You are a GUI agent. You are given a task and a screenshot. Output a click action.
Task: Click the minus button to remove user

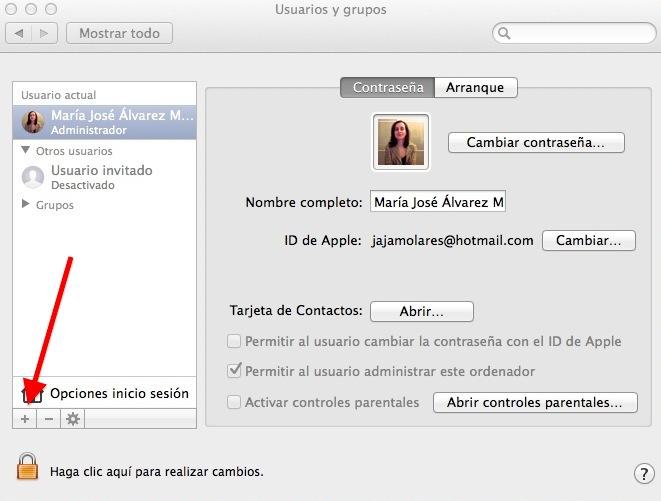coord(48,419)
